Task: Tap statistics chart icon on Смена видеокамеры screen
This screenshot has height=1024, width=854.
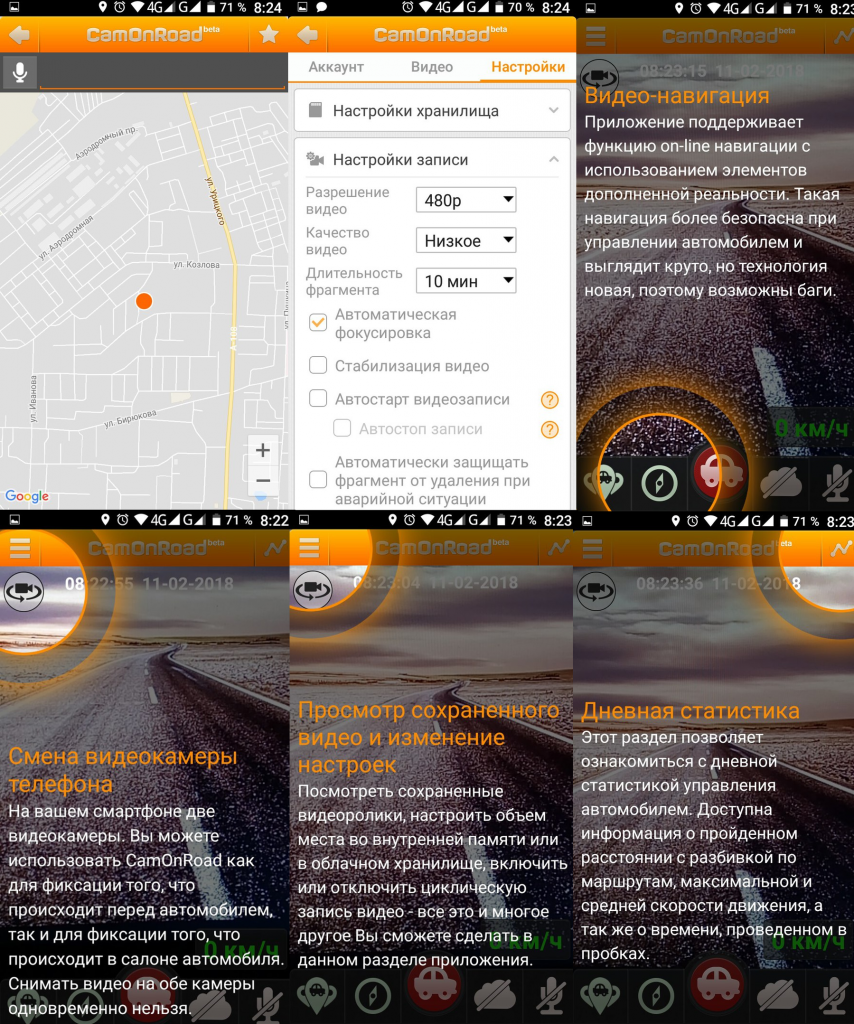Action: pos(274,547)
